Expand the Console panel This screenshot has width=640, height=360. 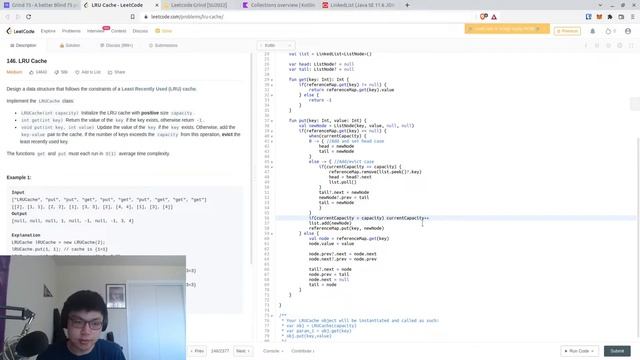coord(273,351)
